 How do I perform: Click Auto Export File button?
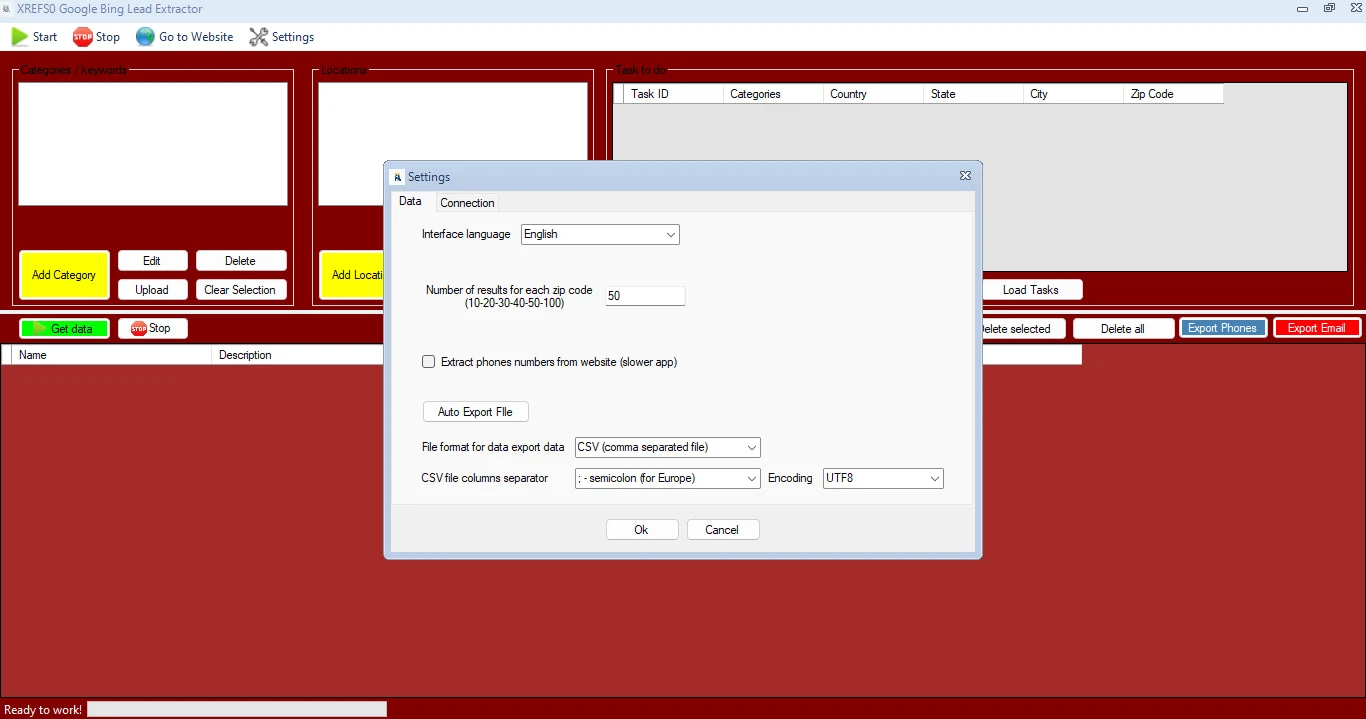(x=475, y=412)
